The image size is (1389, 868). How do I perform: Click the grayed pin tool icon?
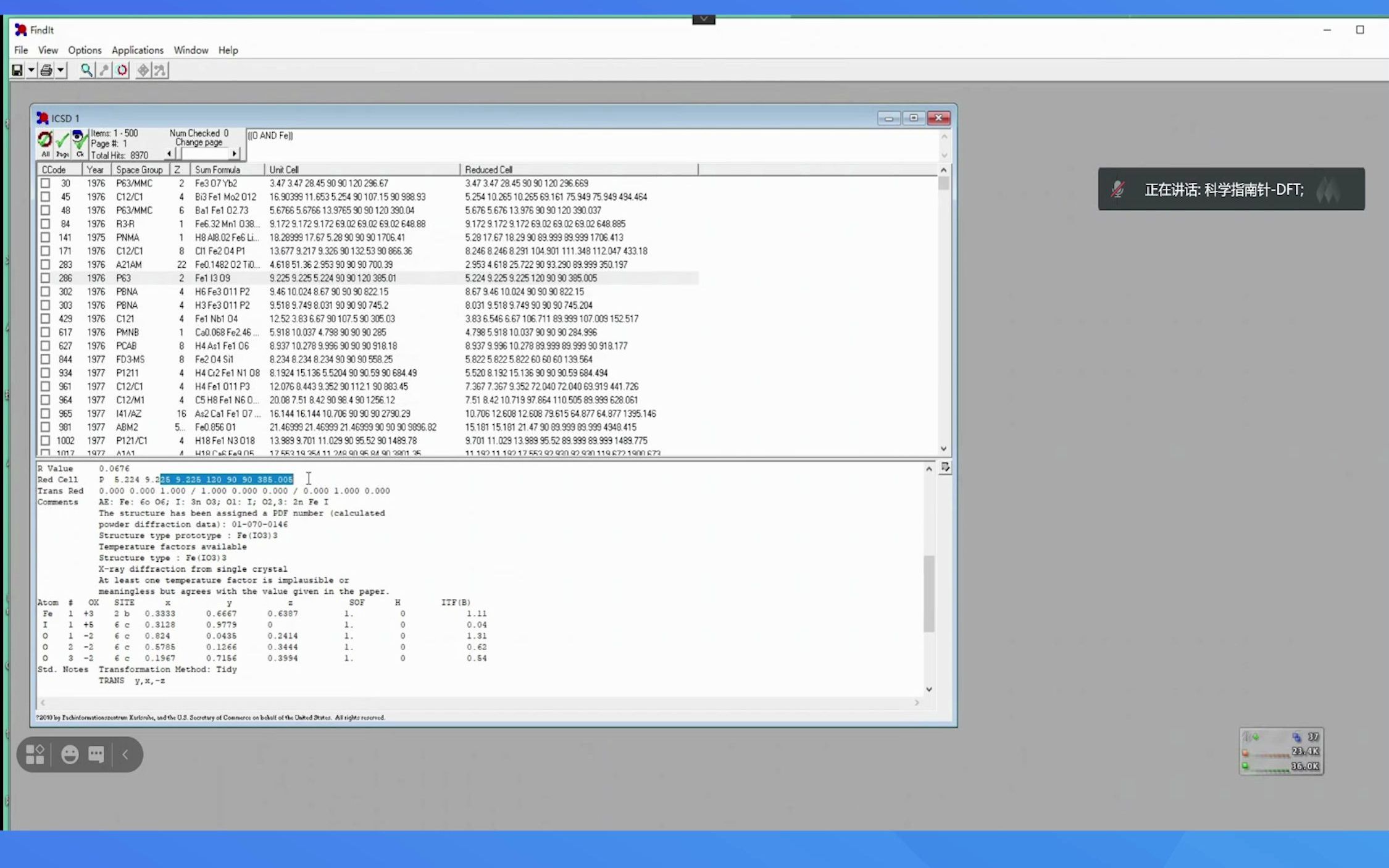(104, 70)
